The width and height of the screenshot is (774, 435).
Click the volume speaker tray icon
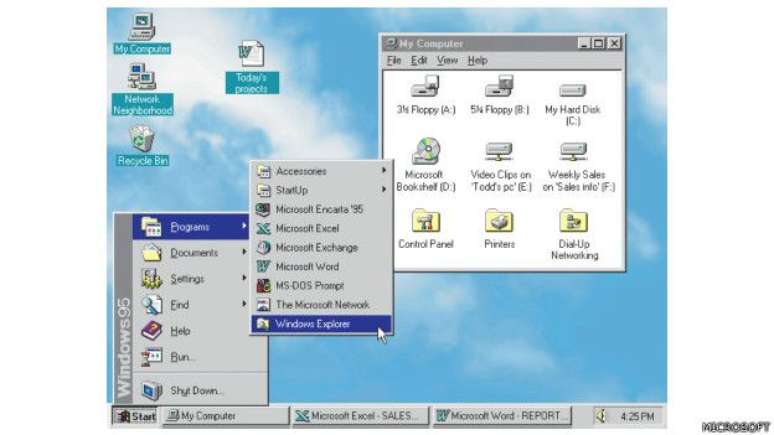click(x=601, y=416)
